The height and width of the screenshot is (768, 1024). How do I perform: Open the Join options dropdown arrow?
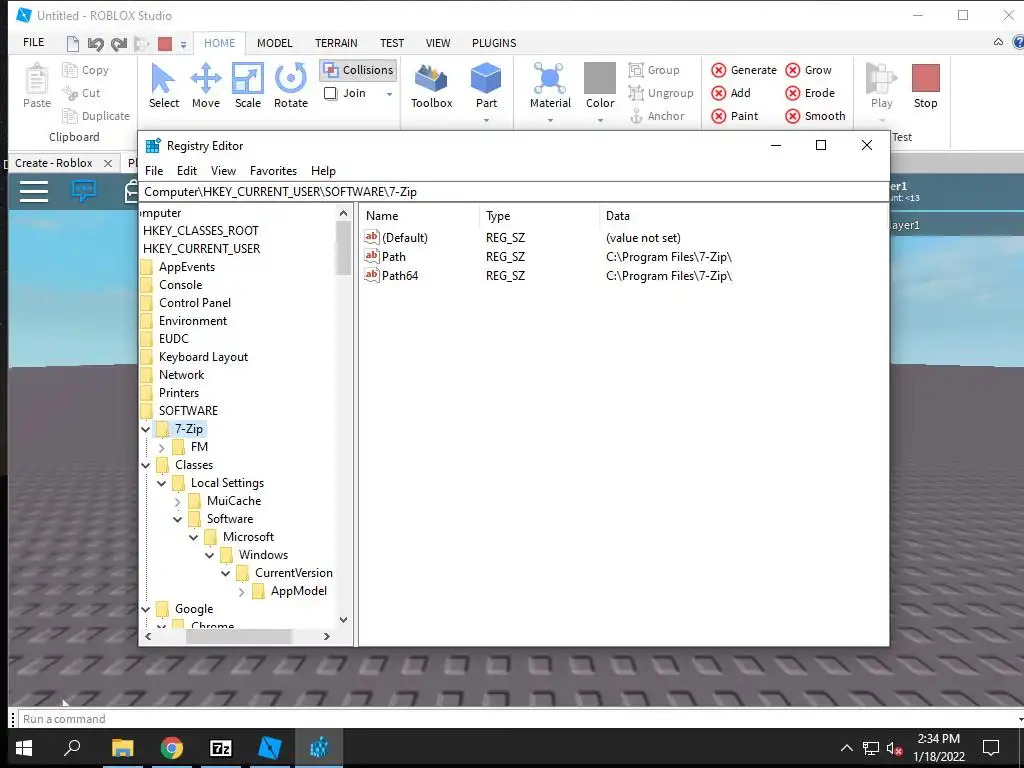[x=389, y=94]
